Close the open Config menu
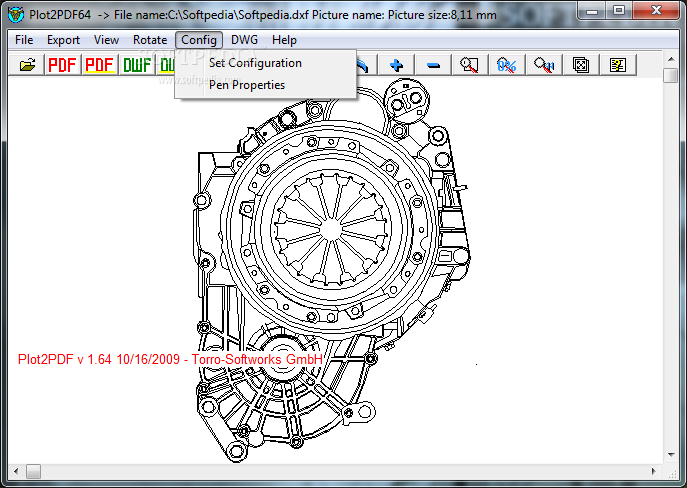687x488 pixels. tap(199, 40)
